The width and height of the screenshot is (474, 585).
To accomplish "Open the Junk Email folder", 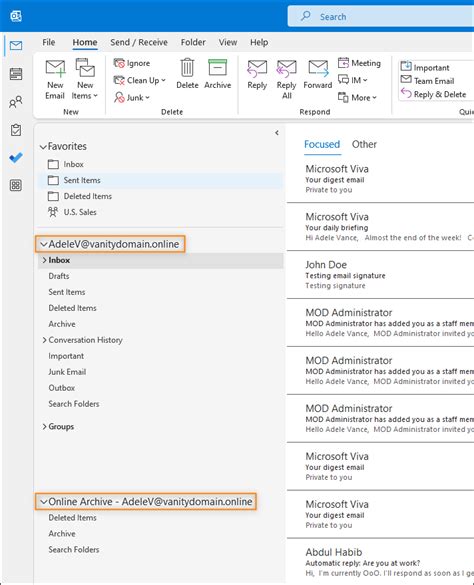I will [160, 372].
